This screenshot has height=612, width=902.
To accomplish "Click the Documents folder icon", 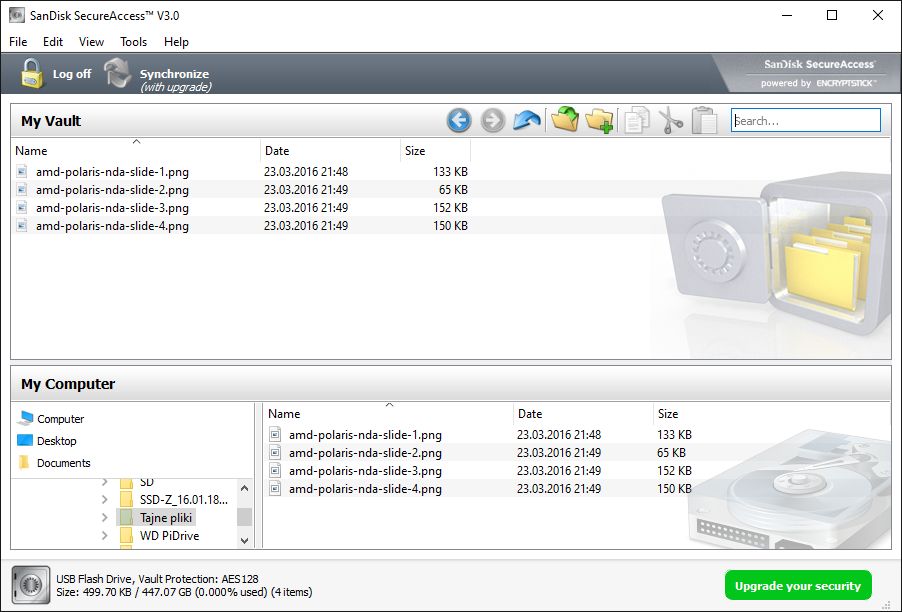I will [24, 462].
